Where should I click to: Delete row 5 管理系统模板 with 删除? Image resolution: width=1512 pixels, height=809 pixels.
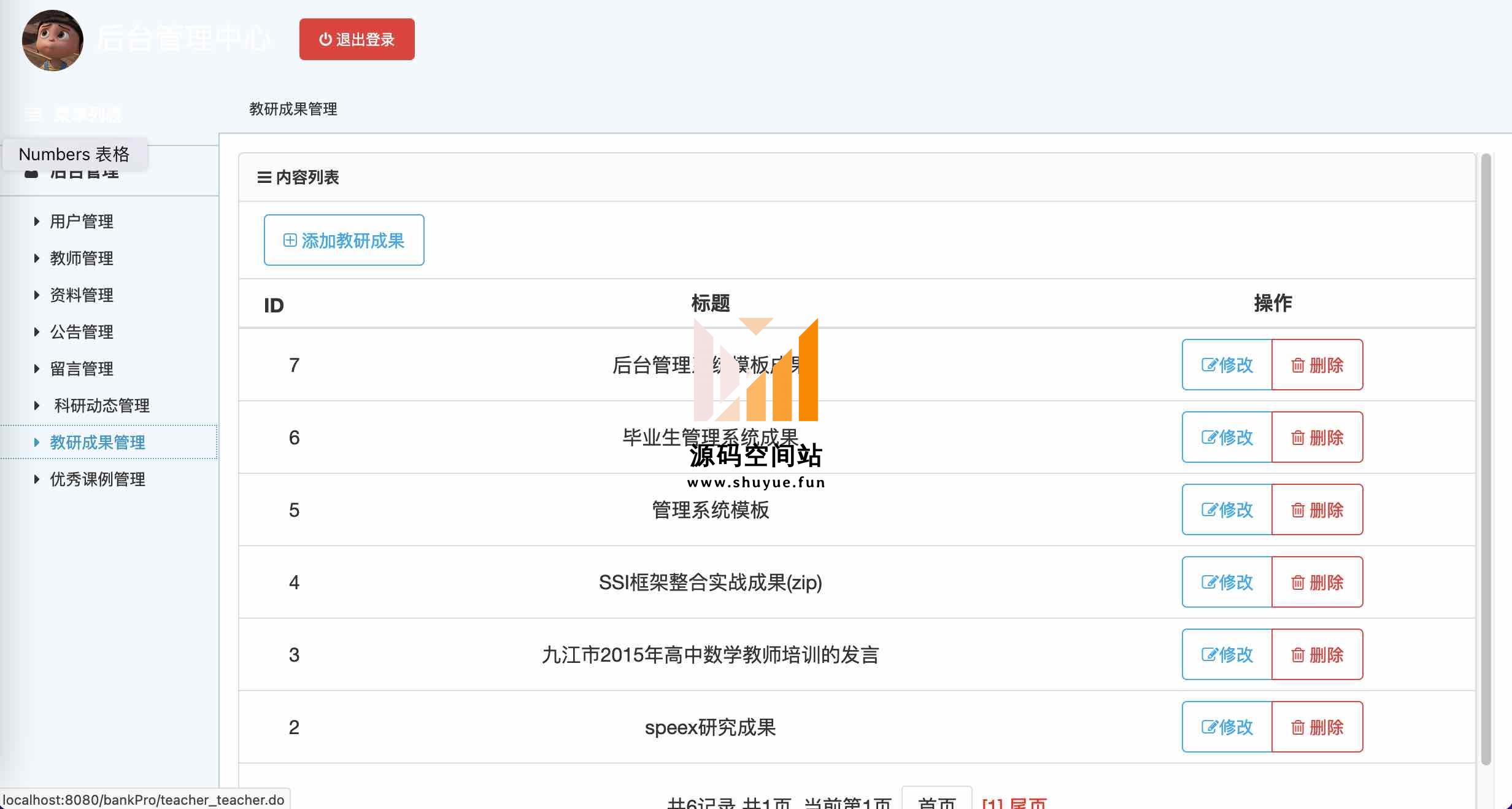click(1317, 509)
